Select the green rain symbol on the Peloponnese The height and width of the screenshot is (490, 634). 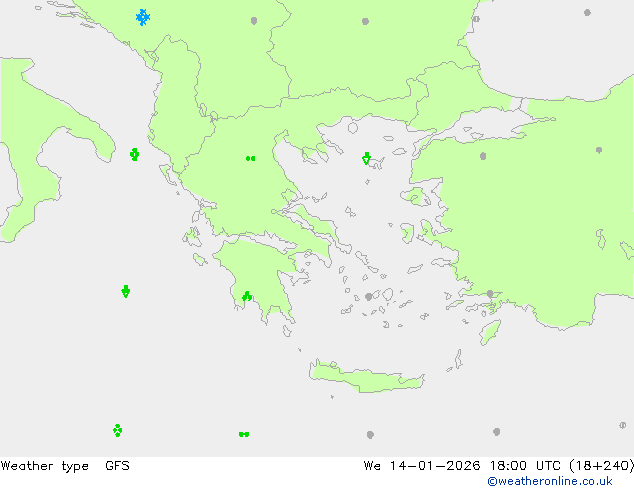click(247, 296)
